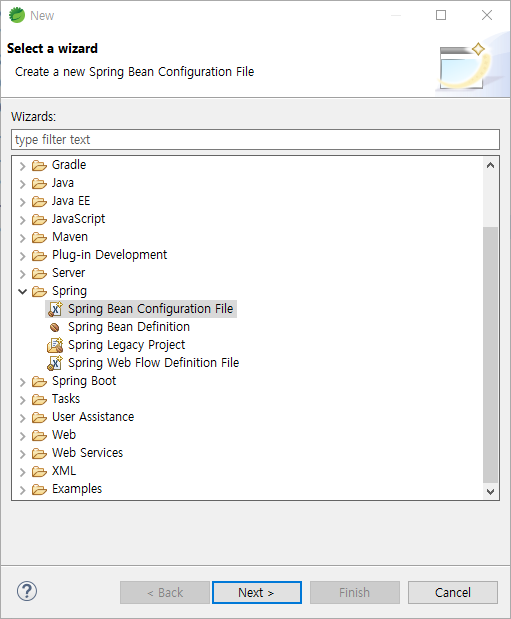The width and height of the screenshot is (511, 619).
Task: Click the Spring Web Flow Definition File icon
Action: click(x=55, y=363)
